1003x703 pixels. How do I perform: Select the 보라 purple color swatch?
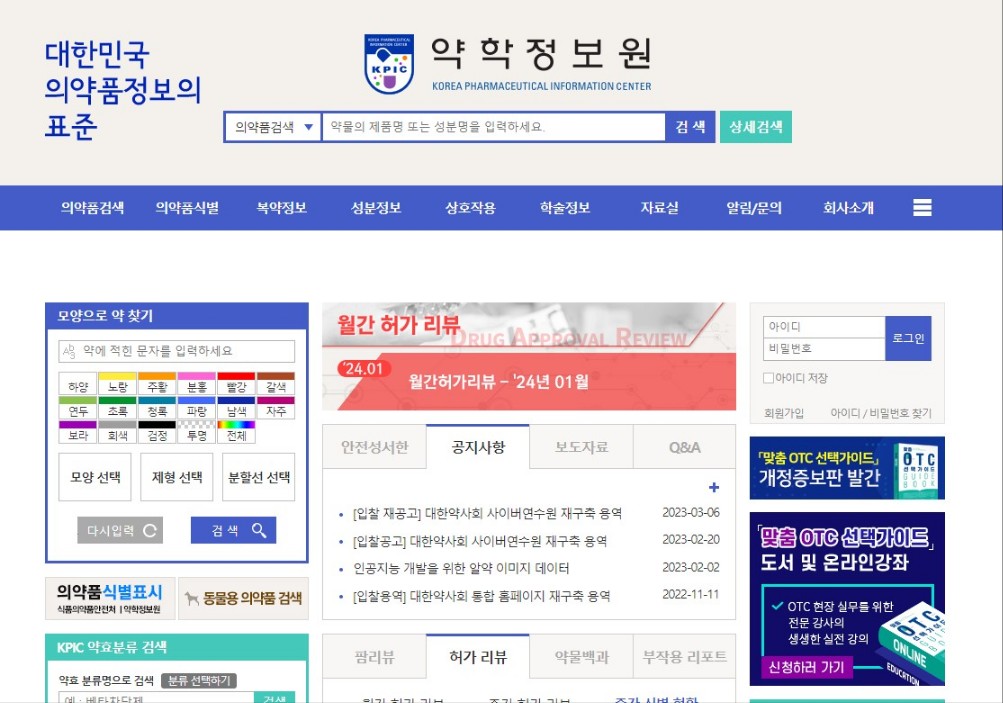click(78, 432)
